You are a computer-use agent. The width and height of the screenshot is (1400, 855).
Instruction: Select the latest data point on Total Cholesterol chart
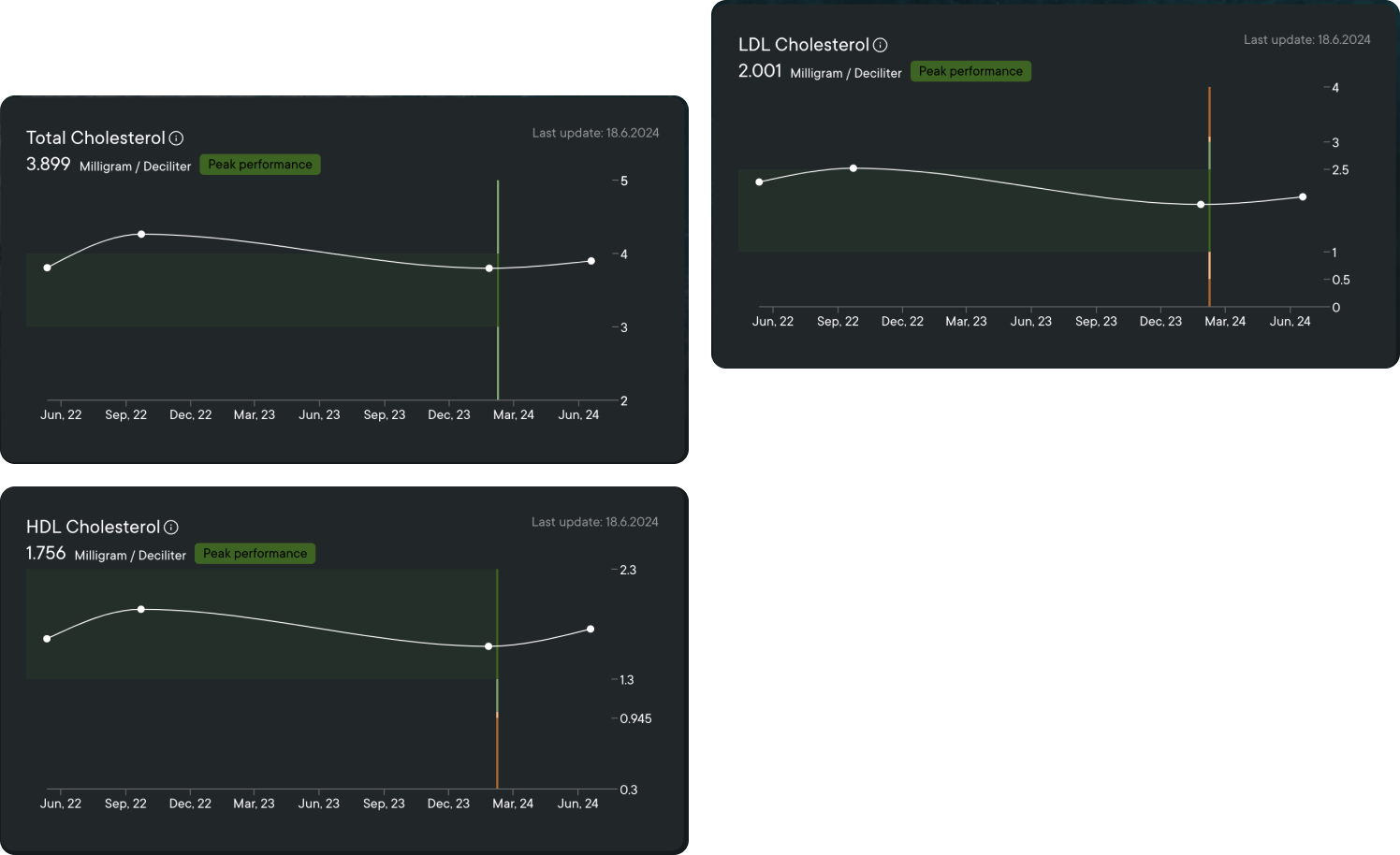(x=591, y=261)
